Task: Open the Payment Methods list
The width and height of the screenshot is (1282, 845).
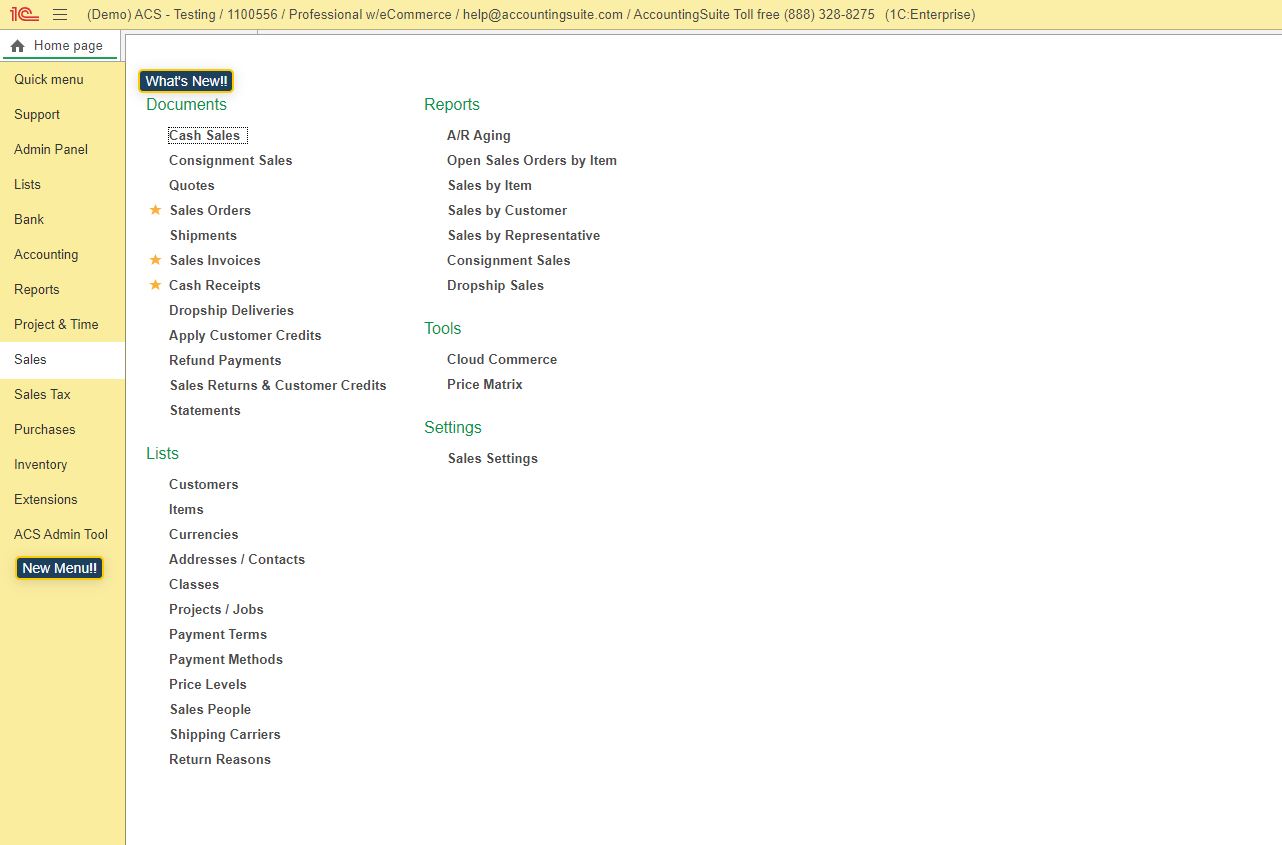Action: [x=226, y=660]
